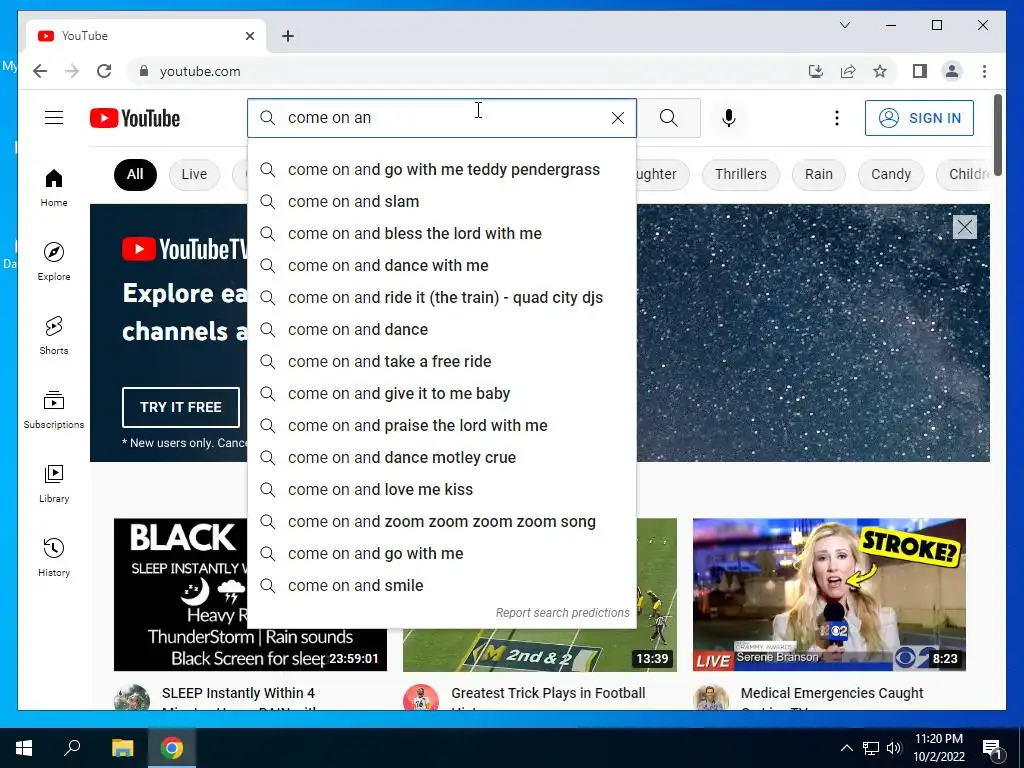The image size is (1024, 768).
Task: Bookmark this page with the star icon
Action: 880,71
